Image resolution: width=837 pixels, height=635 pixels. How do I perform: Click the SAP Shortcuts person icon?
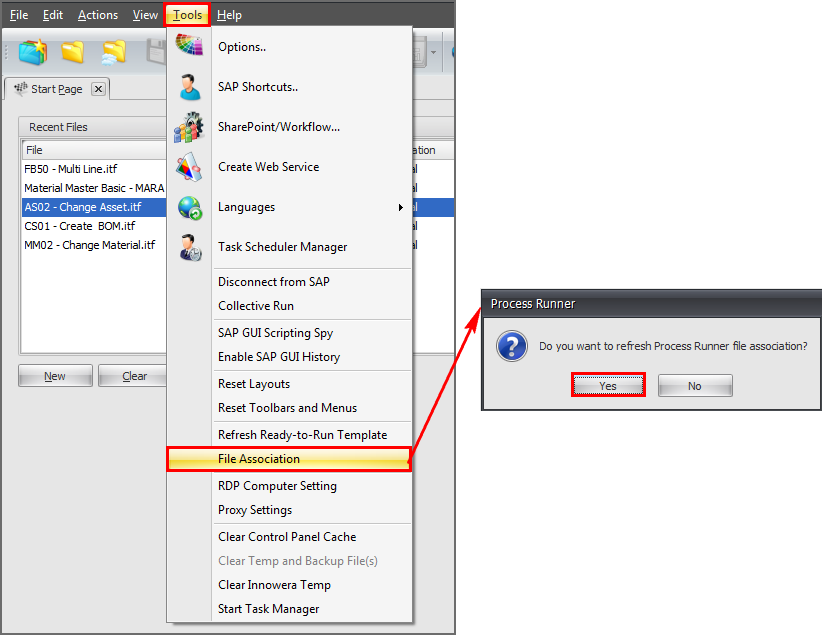click(x=189, y=87)
